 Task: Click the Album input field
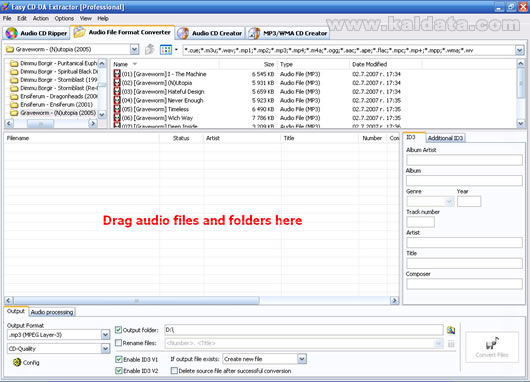click(464, 181)
